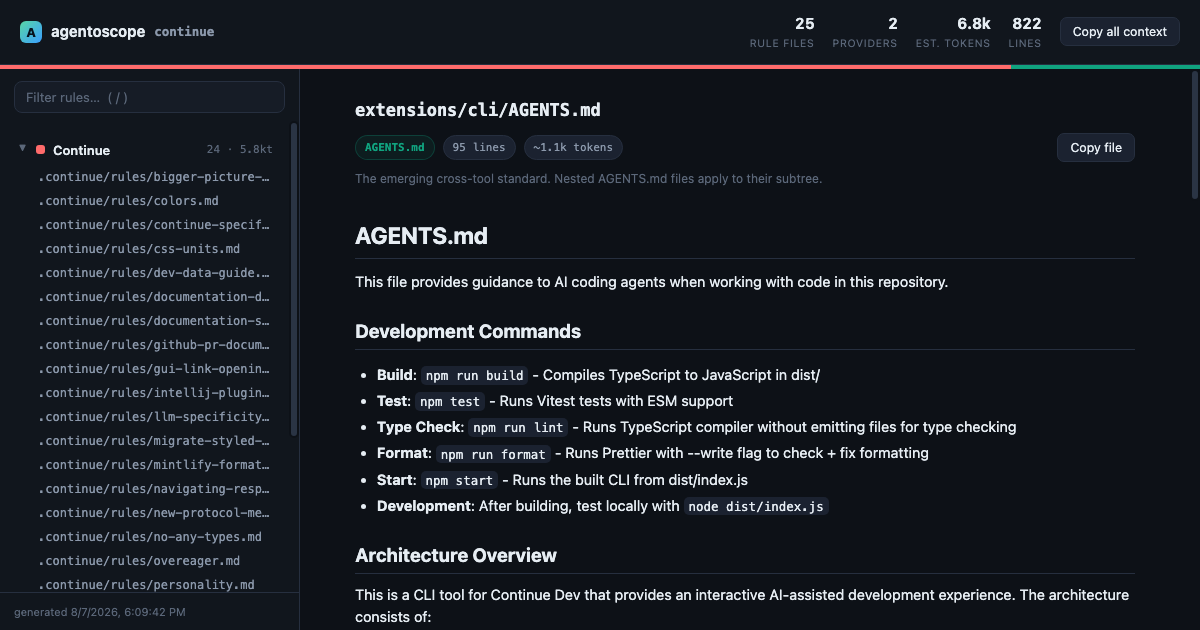Click the npm run lint code snippet
Image resolution: width=1200 pixels, height=630 pixels.
coord(519,428)
